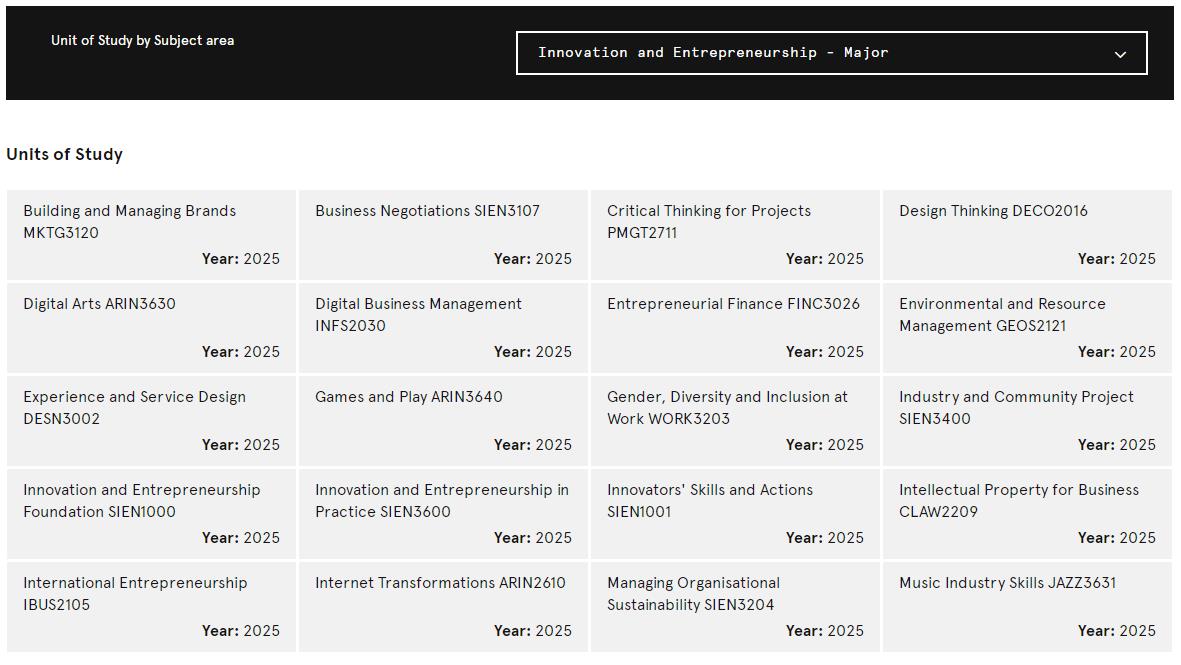This screenshot has width=1181, height=665.
Task: Select Business Negotiations SIEN3107 card
Action: click(x=444, y=235)
